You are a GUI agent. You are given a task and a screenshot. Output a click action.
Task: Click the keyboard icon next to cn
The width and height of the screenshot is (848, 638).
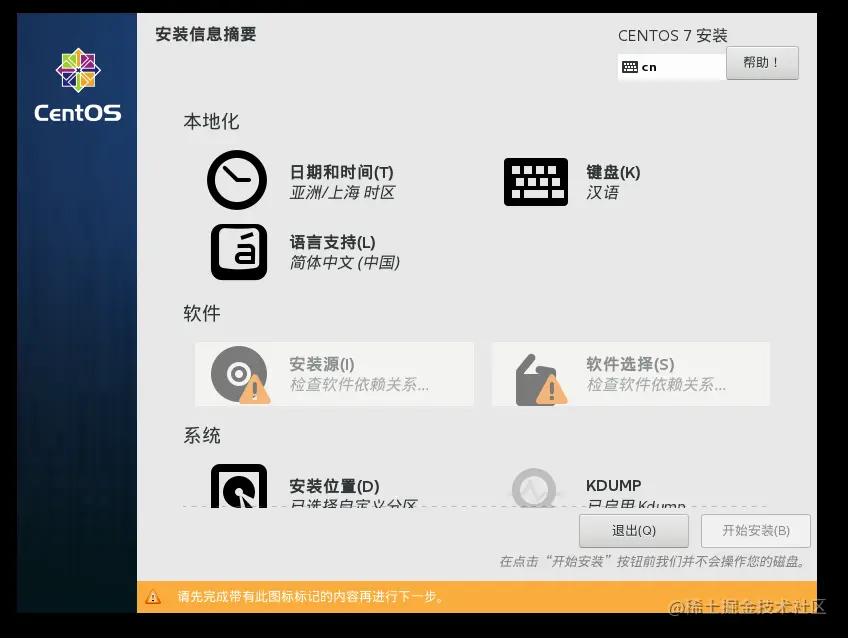click(630, 67)
